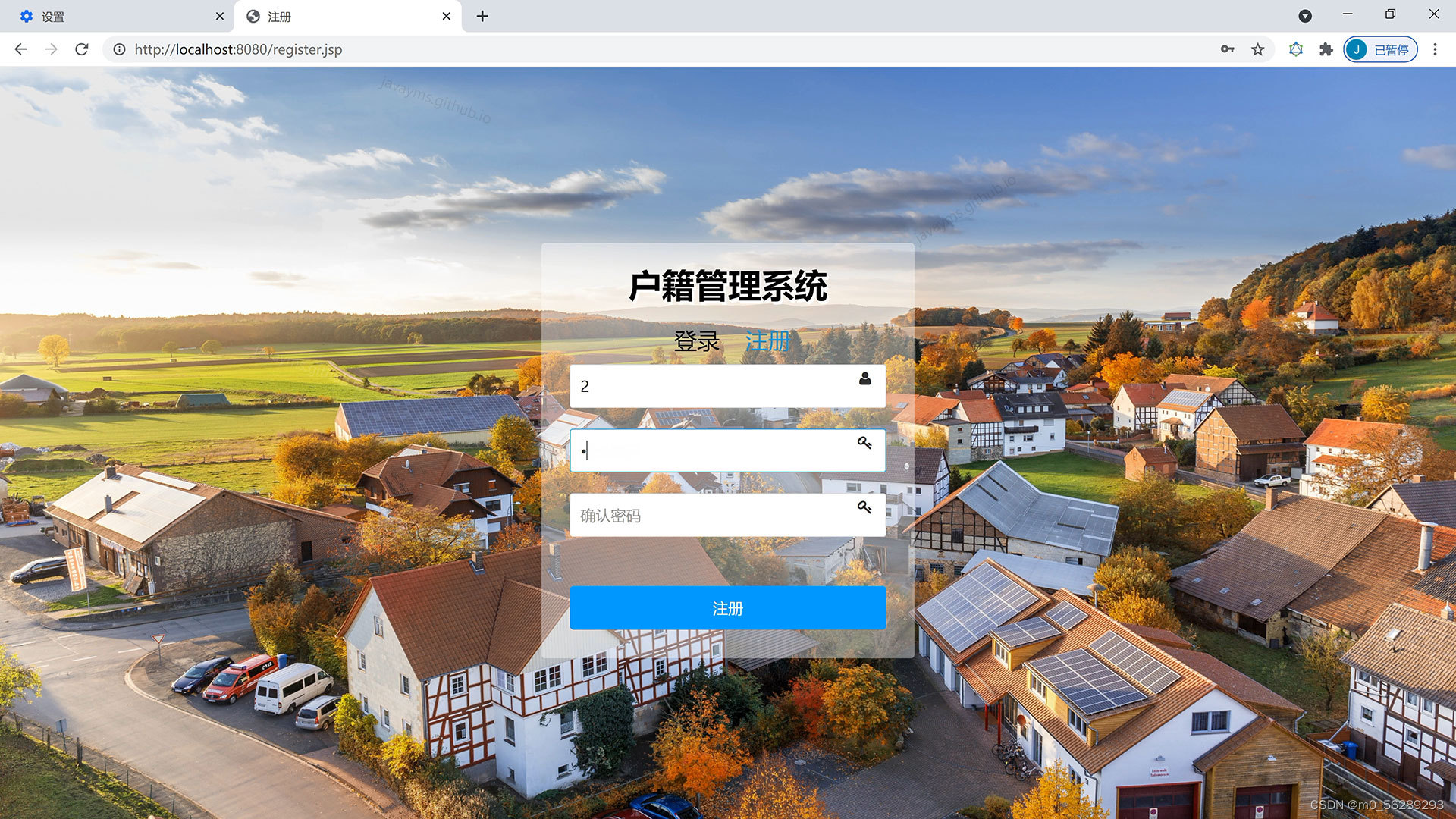
Task: Close the 注册 browser tab
Action: [x=446, y=16]
